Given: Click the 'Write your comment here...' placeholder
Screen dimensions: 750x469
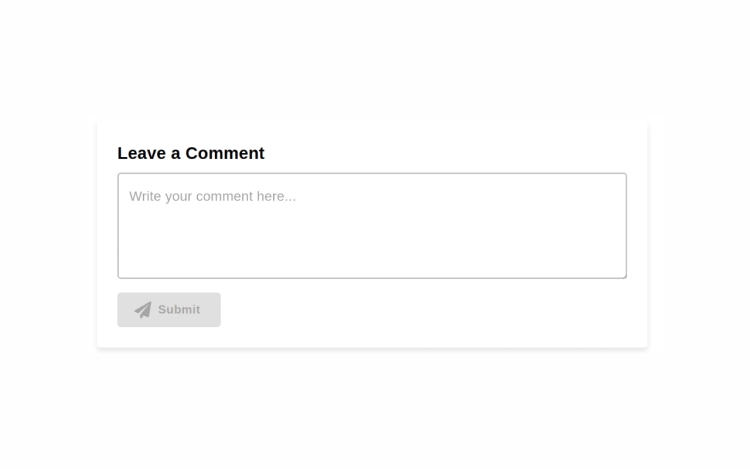Looking at the screenshot, I should point(212,196).
